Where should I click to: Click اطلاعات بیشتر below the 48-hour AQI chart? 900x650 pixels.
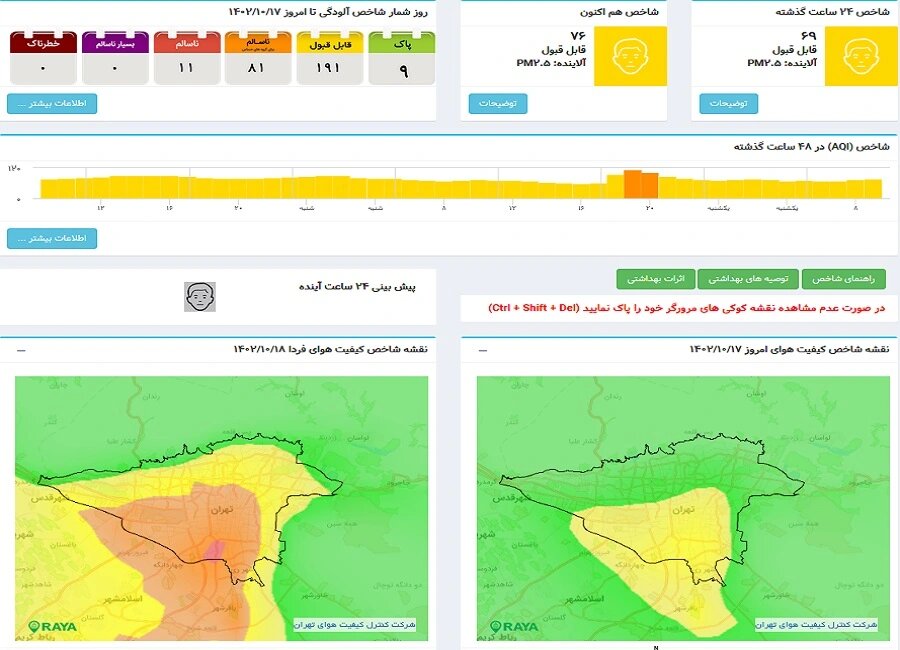tap(51, 237)
